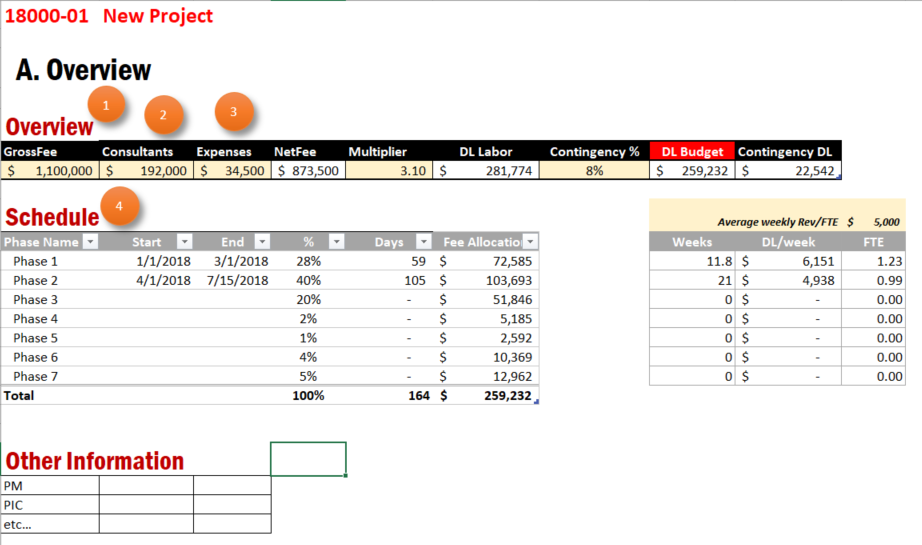The height and width of the screenshot is (545, 922).
Task: Select Phase 1 start date 1/1/2018
Action: point(163,261)
